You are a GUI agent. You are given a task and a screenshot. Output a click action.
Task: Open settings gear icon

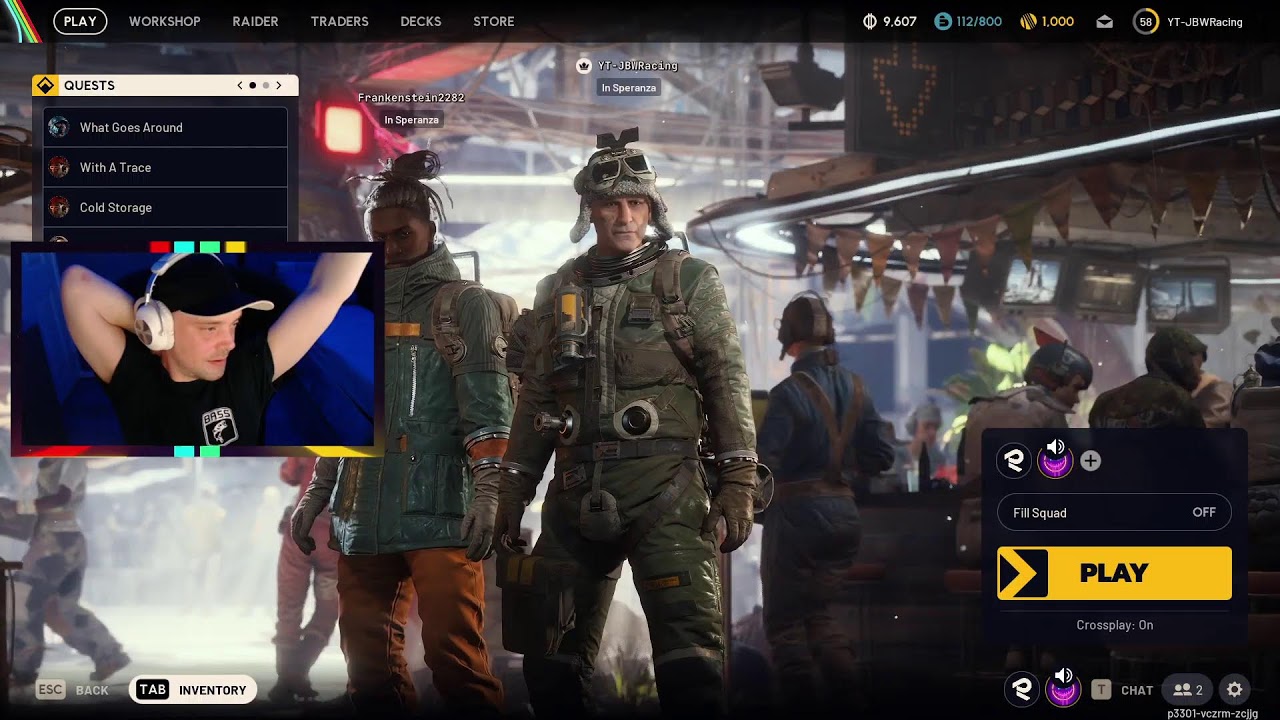[1234, 690]
